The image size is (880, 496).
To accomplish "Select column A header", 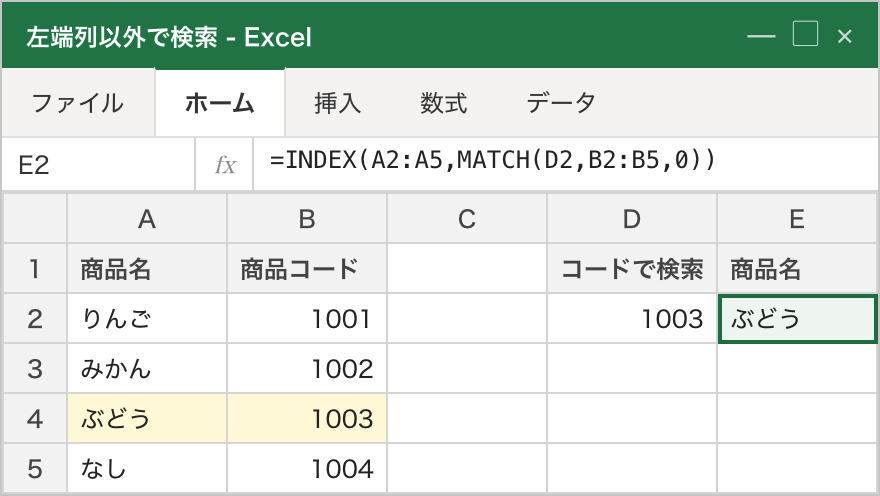I will pos(147,219).
